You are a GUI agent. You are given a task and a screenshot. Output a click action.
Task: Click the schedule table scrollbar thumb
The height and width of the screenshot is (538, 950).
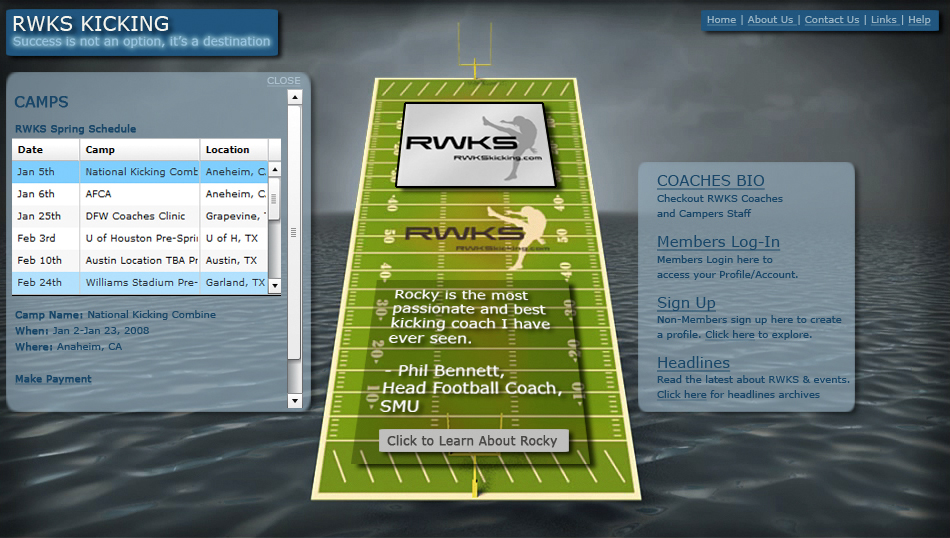tap(274, 198)
